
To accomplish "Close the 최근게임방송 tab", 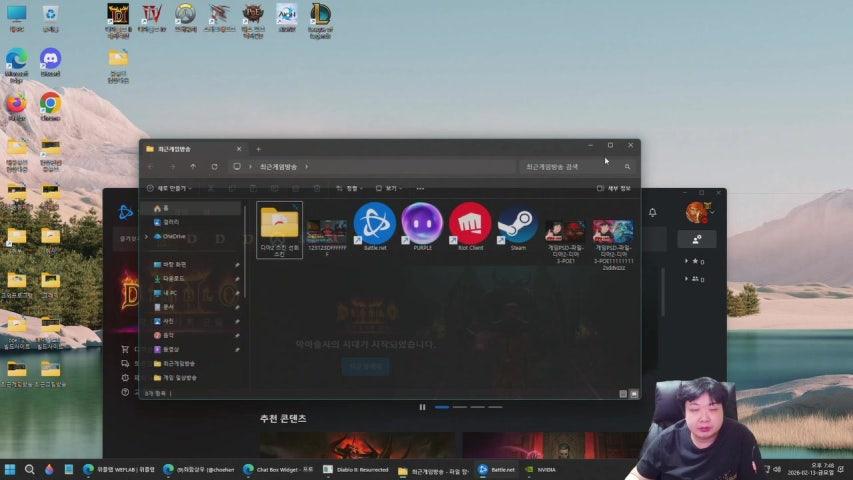I will [239, 149].
